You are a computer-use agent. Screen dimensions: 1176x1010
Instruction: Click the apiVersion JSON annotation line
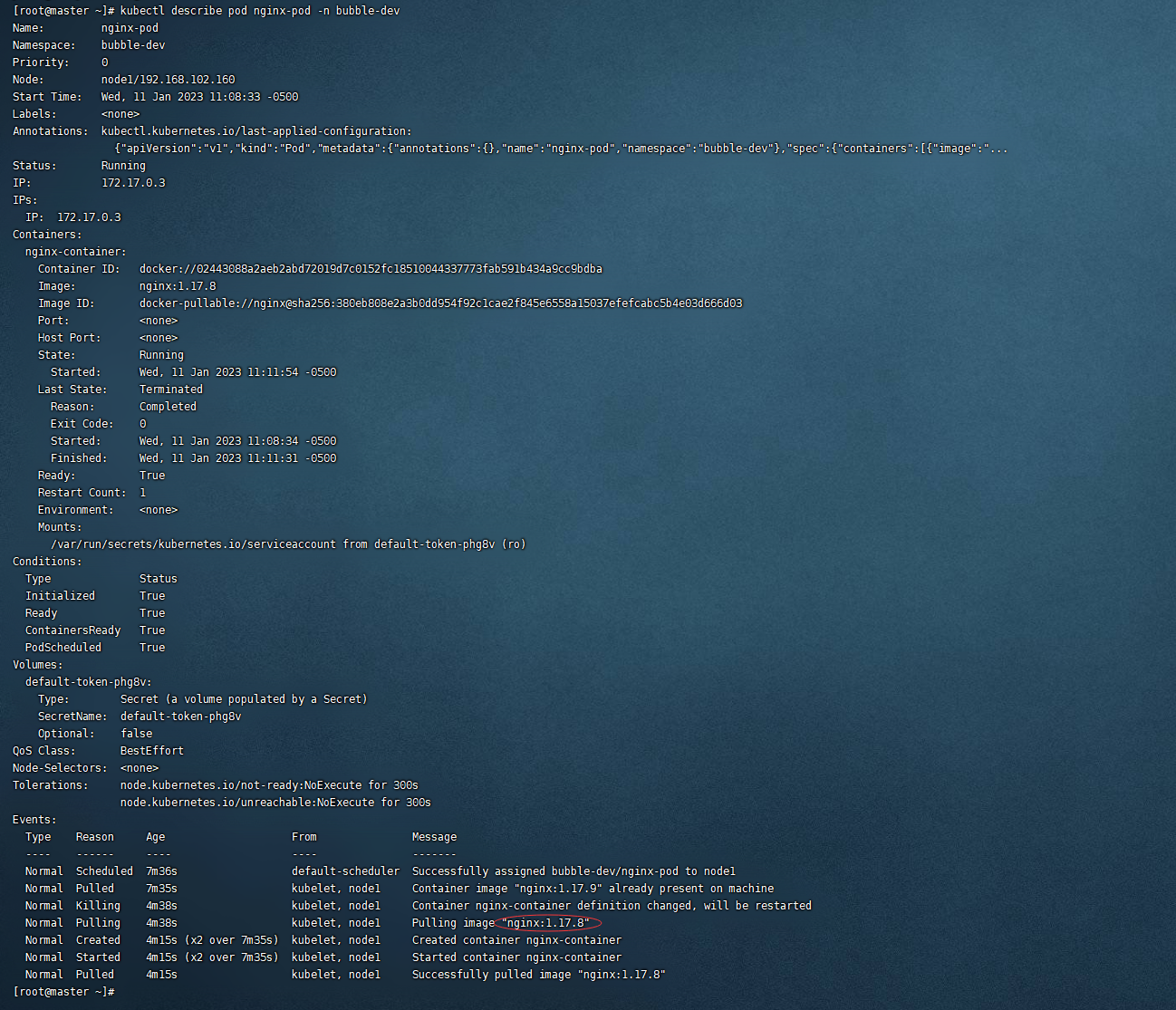(x=561, y=149)
